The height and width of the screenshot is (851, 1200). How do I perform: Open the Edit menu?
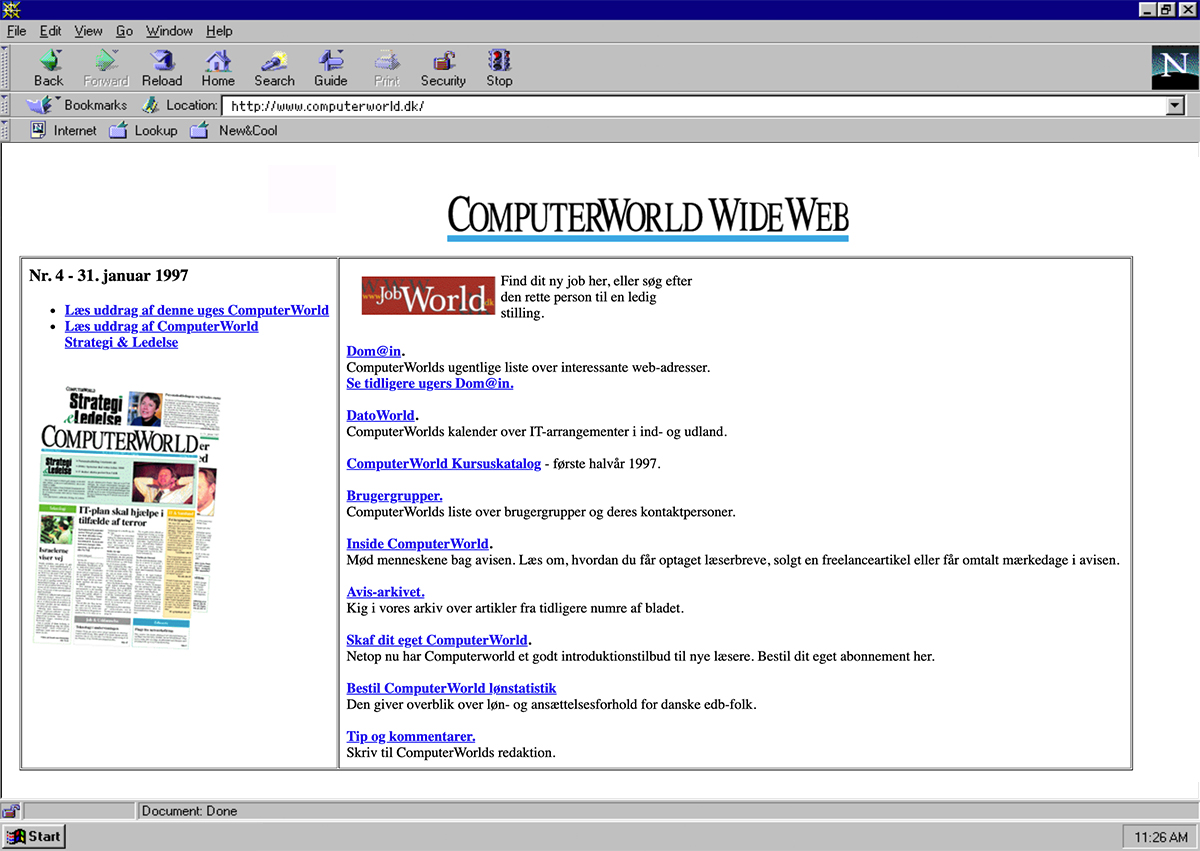(50, 31)
